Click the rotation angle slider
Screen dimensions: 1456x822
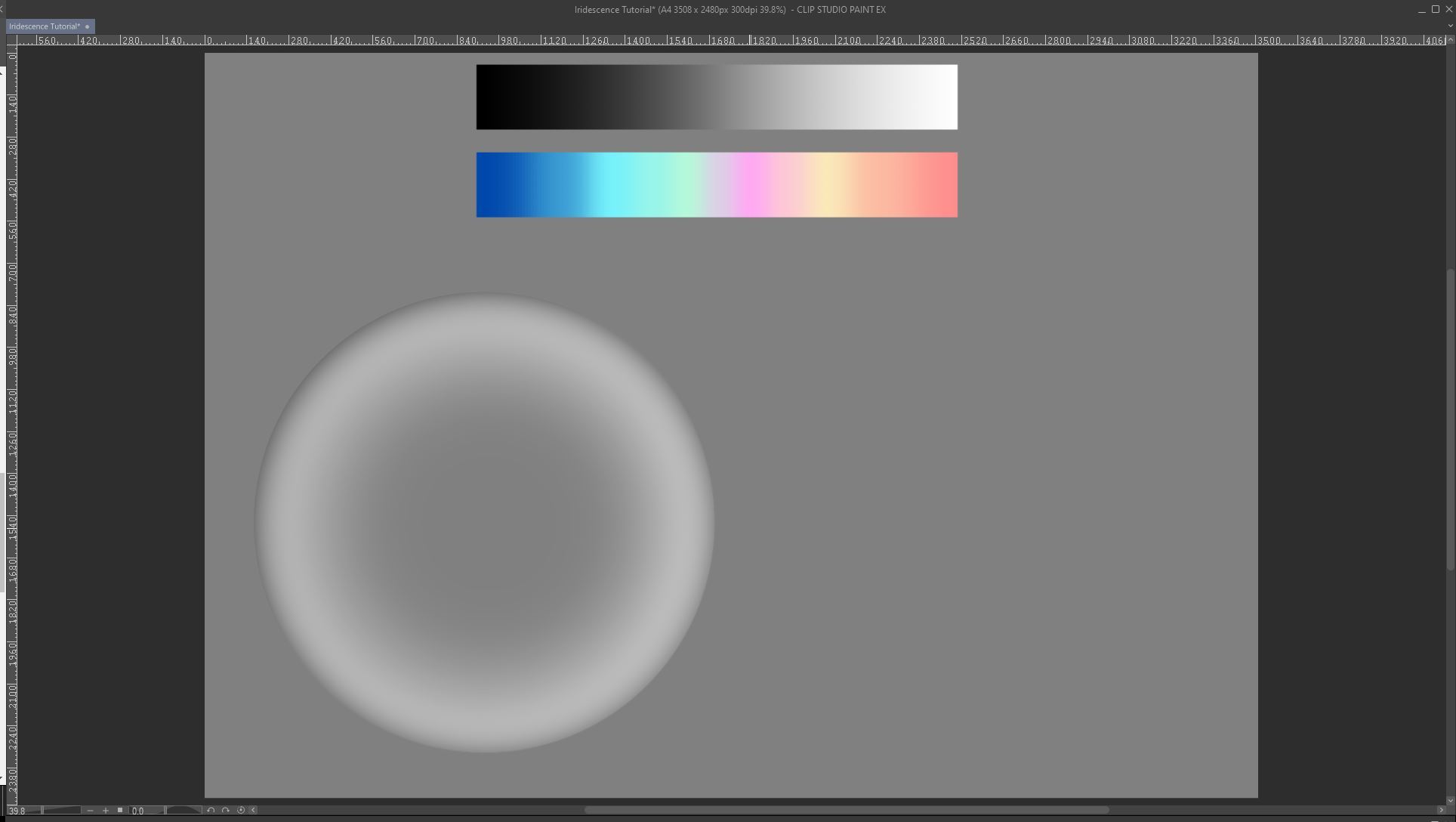click(184, 811)
